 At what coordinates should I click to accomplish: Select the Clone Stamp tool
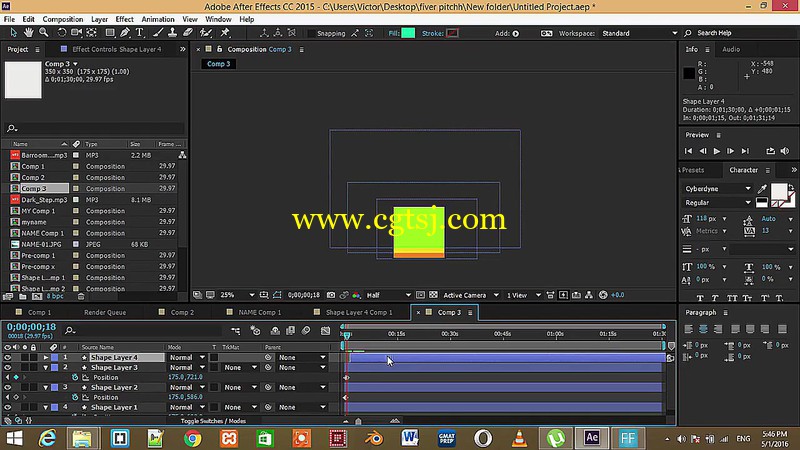tap(172, 33)
